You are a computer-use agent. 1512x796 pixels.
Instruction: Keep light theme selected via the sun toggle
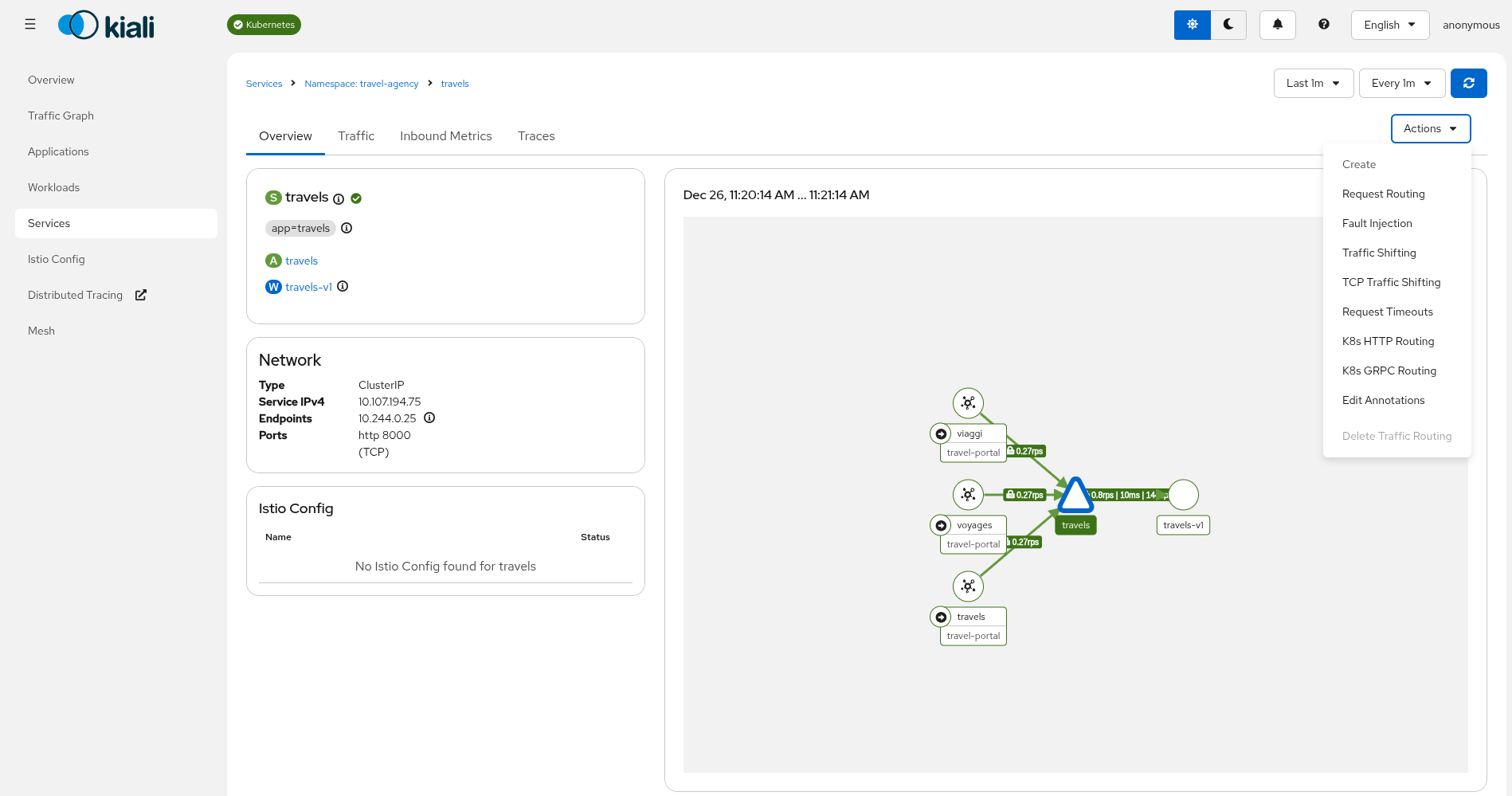[x=1192, y=25]
